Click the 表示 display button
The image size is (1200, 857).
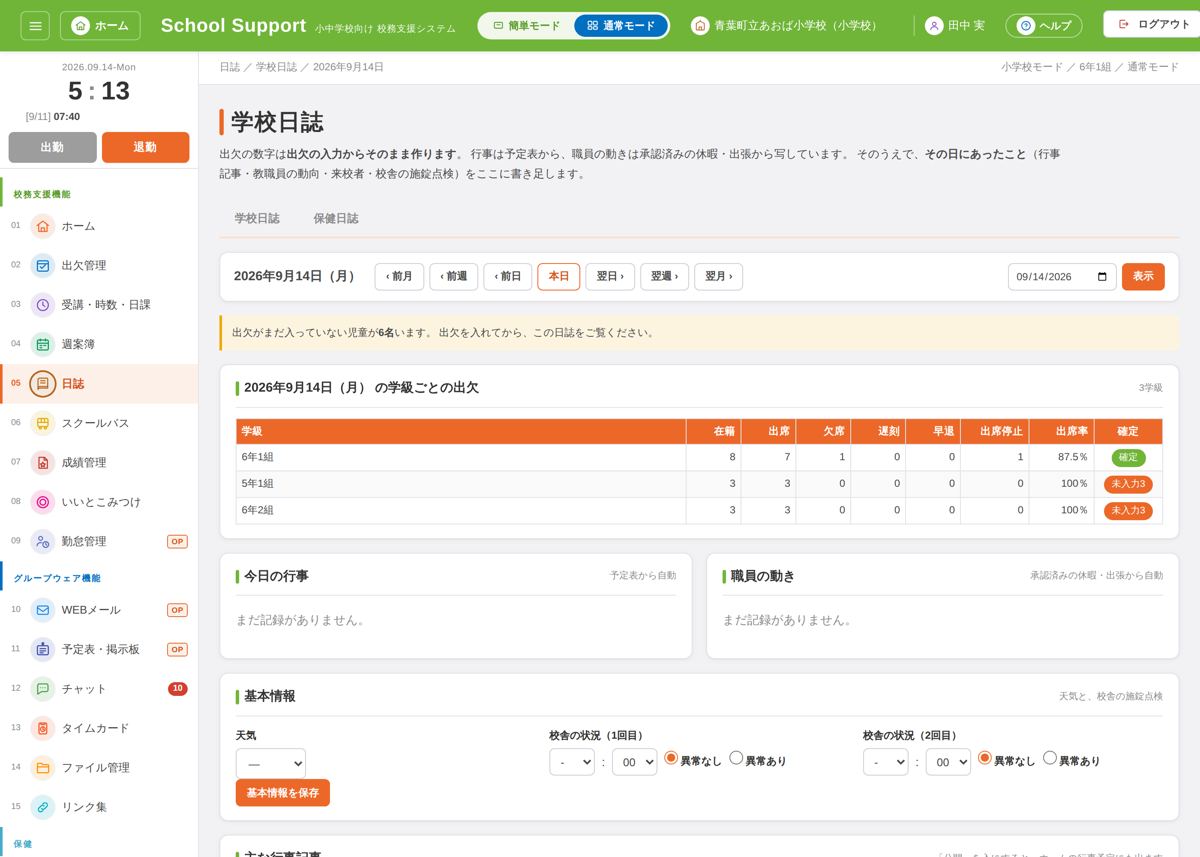(x=1143, y=277)
